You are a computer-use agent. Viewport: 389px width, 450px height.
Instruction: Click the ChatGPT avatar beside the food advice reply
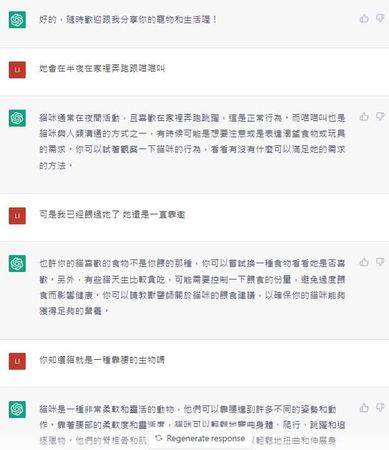pos(17,263)
